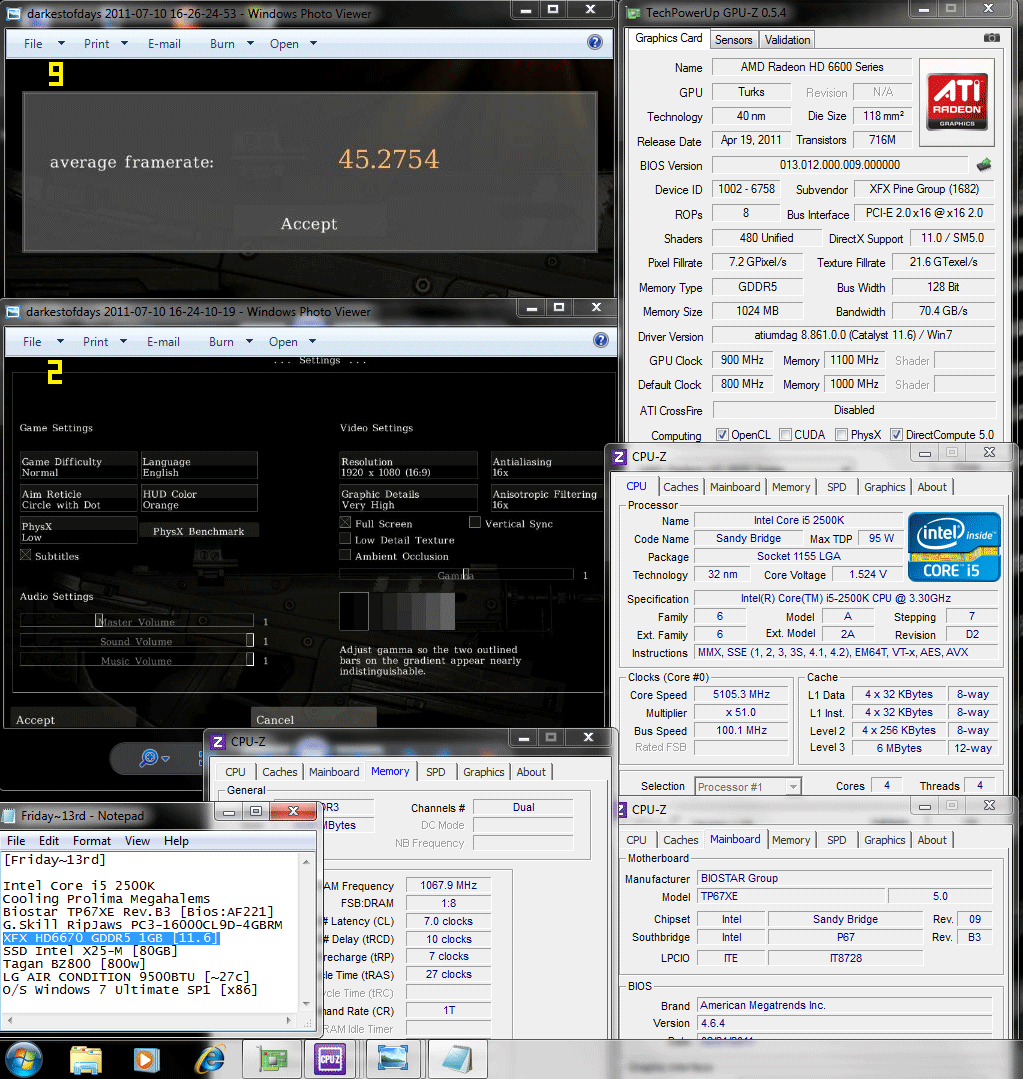The height and width of the screenshot is (1079, 1023).
Task: Toggle Full Screen checkbox in game settings
Action: coord(345,522)
